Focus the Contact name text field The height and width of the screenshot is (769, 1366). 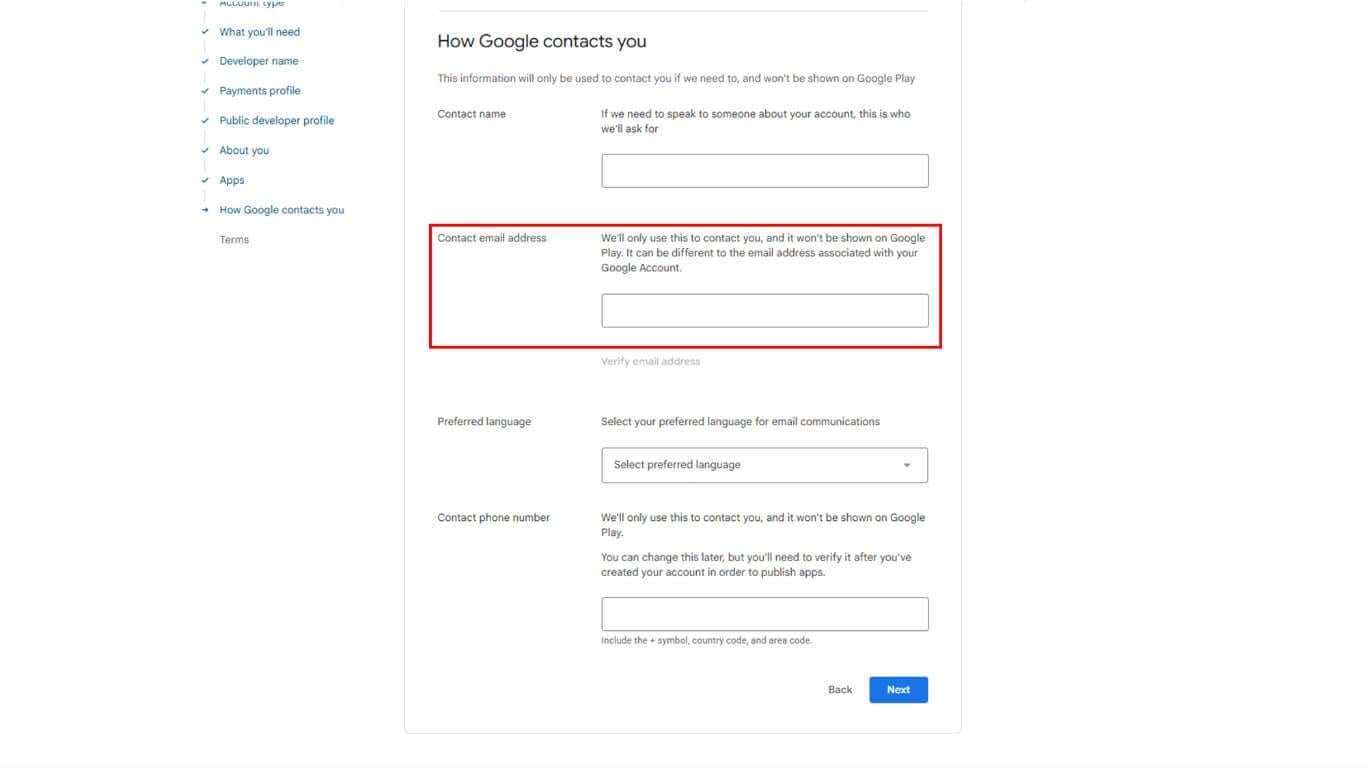pos(764,171)
